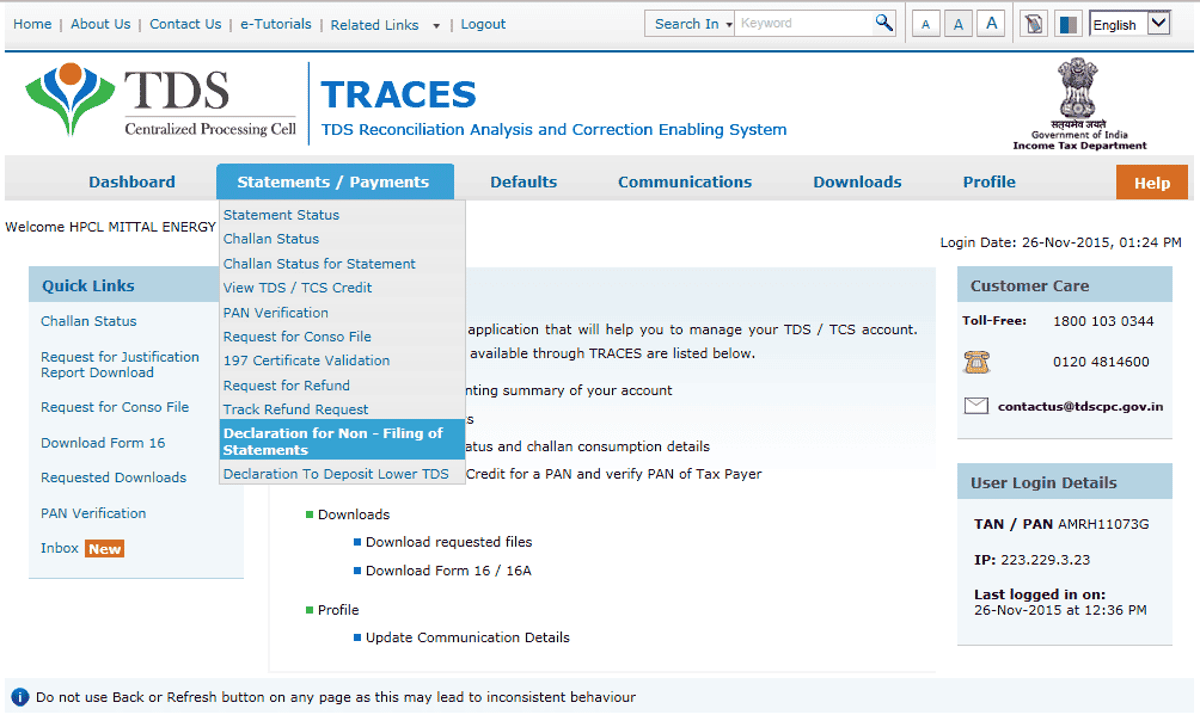Image resolution: width=1200 pixels, height=721 pixels.
Task: Select the medium font size A button
Action: [x=958, y=25]
